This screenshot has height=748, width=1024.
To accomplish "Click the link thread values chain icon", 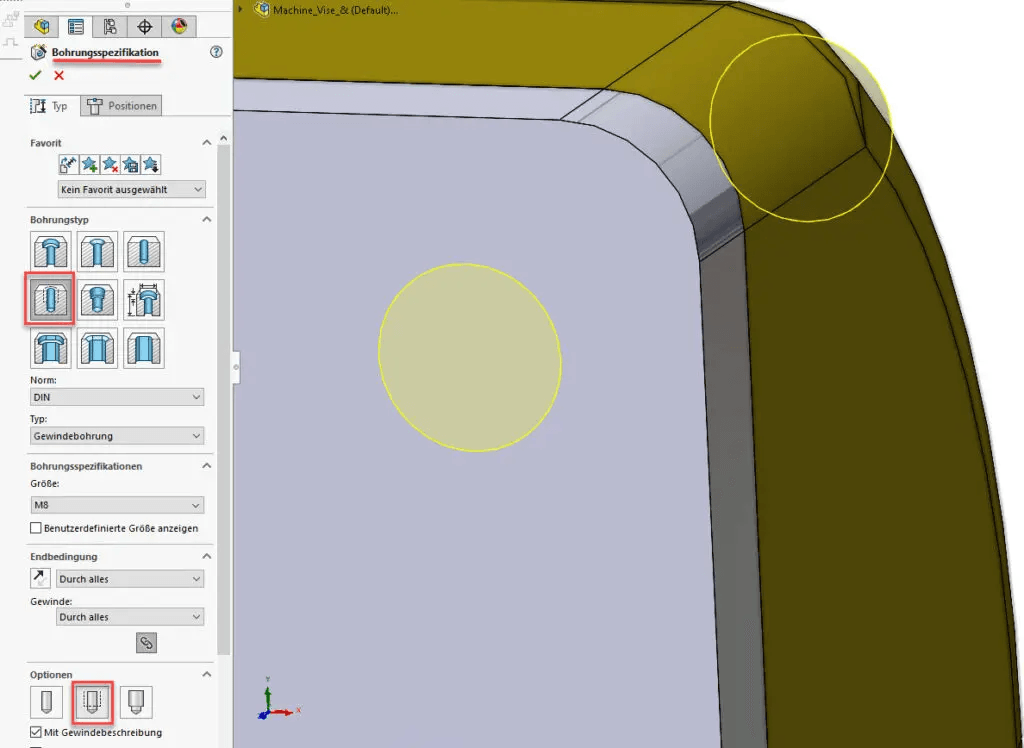I will point(147,643).
